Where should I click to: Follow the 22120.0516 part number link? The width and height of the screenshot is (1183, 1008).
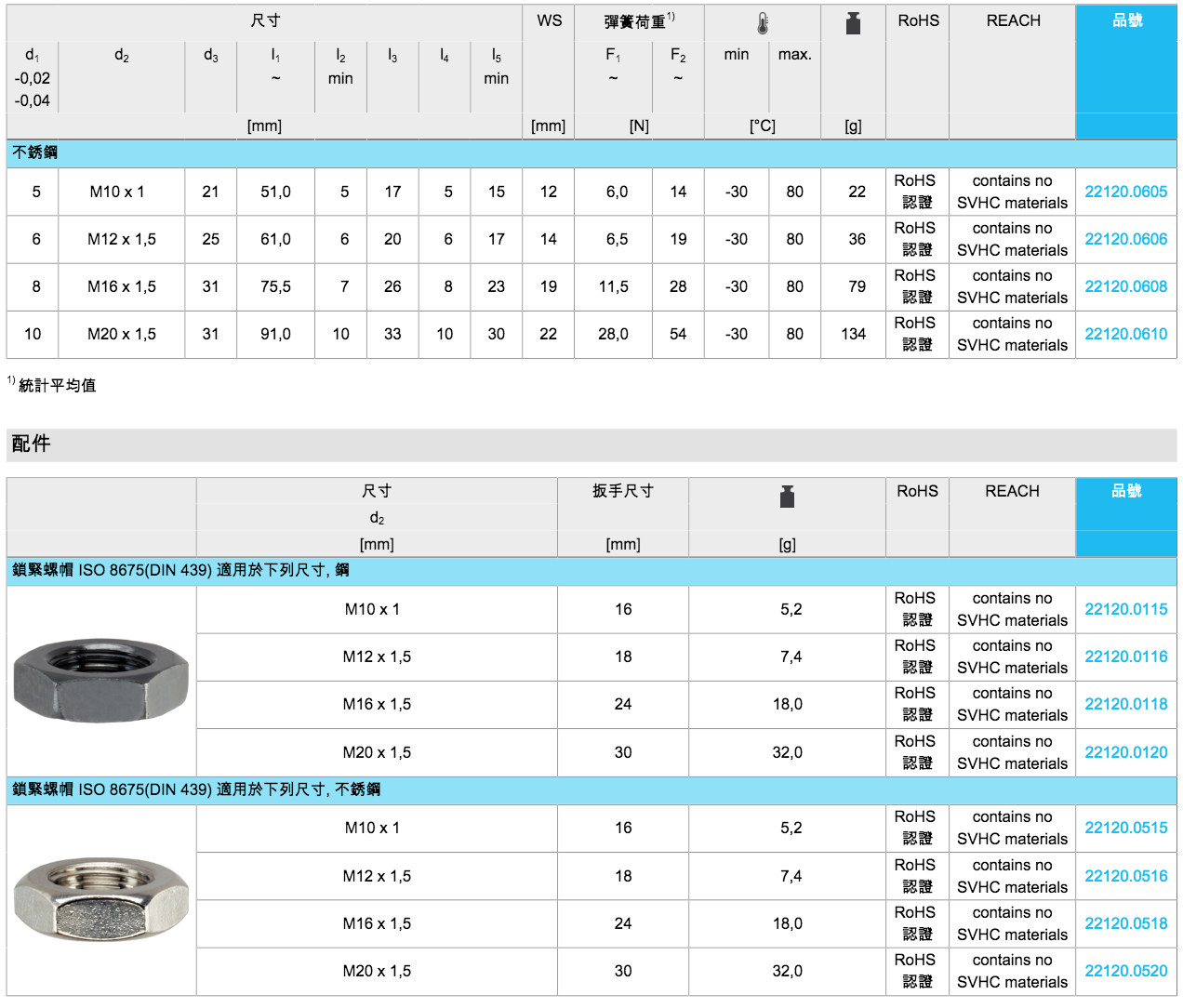1125,876
